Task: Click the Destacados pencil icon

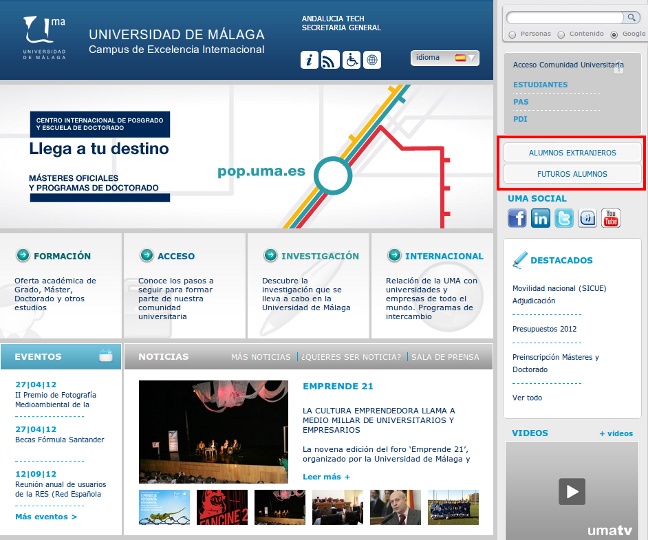Action: pyautogui.click(x=519, y=260)
